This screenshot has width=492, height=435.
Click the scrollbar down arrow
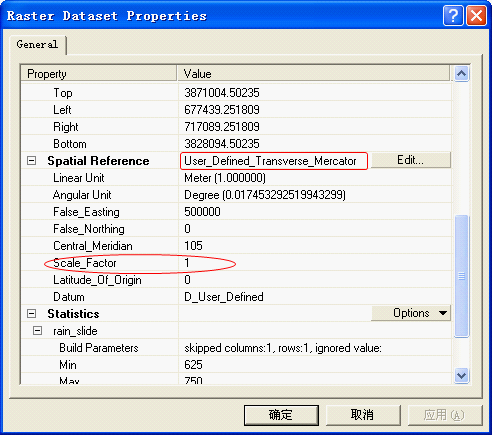point(462,376)
